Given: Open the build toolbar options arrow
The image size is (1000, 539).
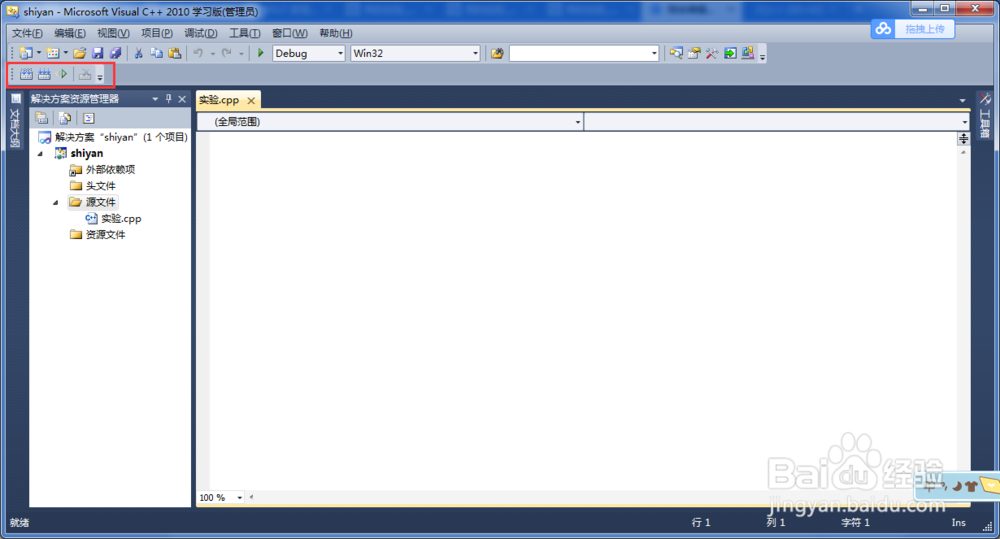Looking at the screenshot, I should click(100, 76).
